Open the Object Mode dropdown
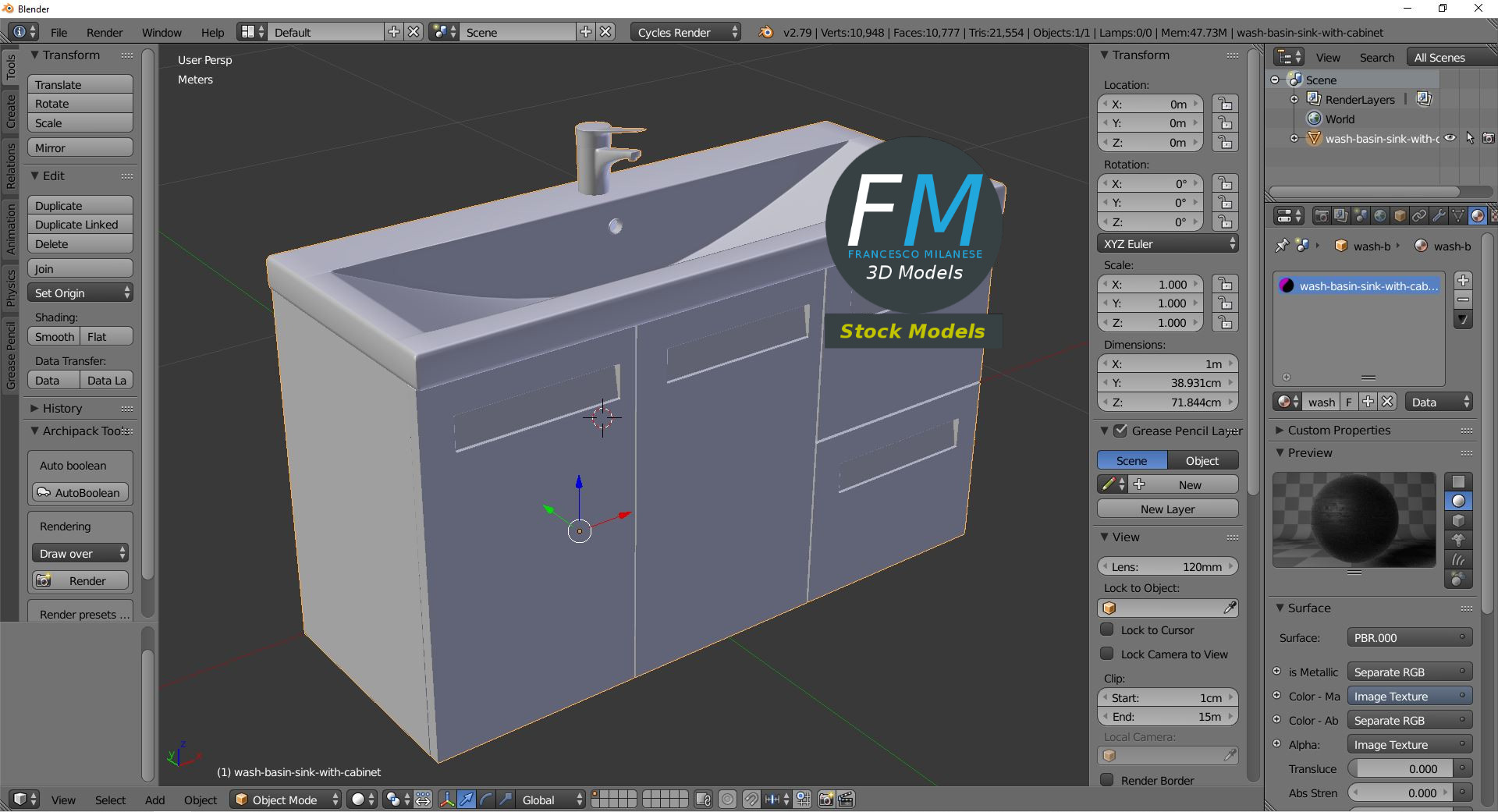The image size is (1498, 812). pyautogui.click(x=286, y=800)
